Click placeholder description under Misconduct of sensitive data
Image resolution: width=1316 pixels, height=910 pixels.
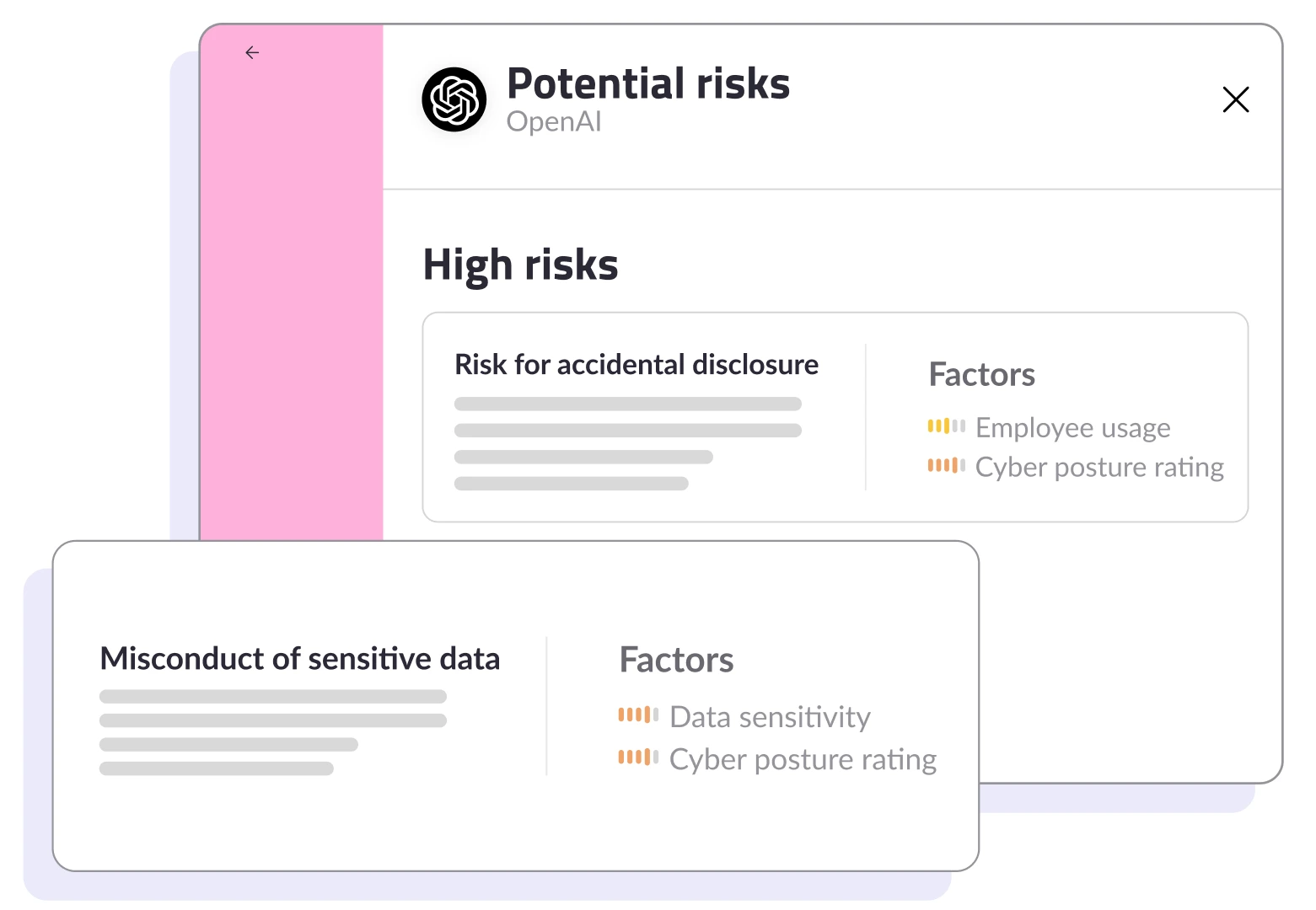pyautogui.click(x=273, y=732)
